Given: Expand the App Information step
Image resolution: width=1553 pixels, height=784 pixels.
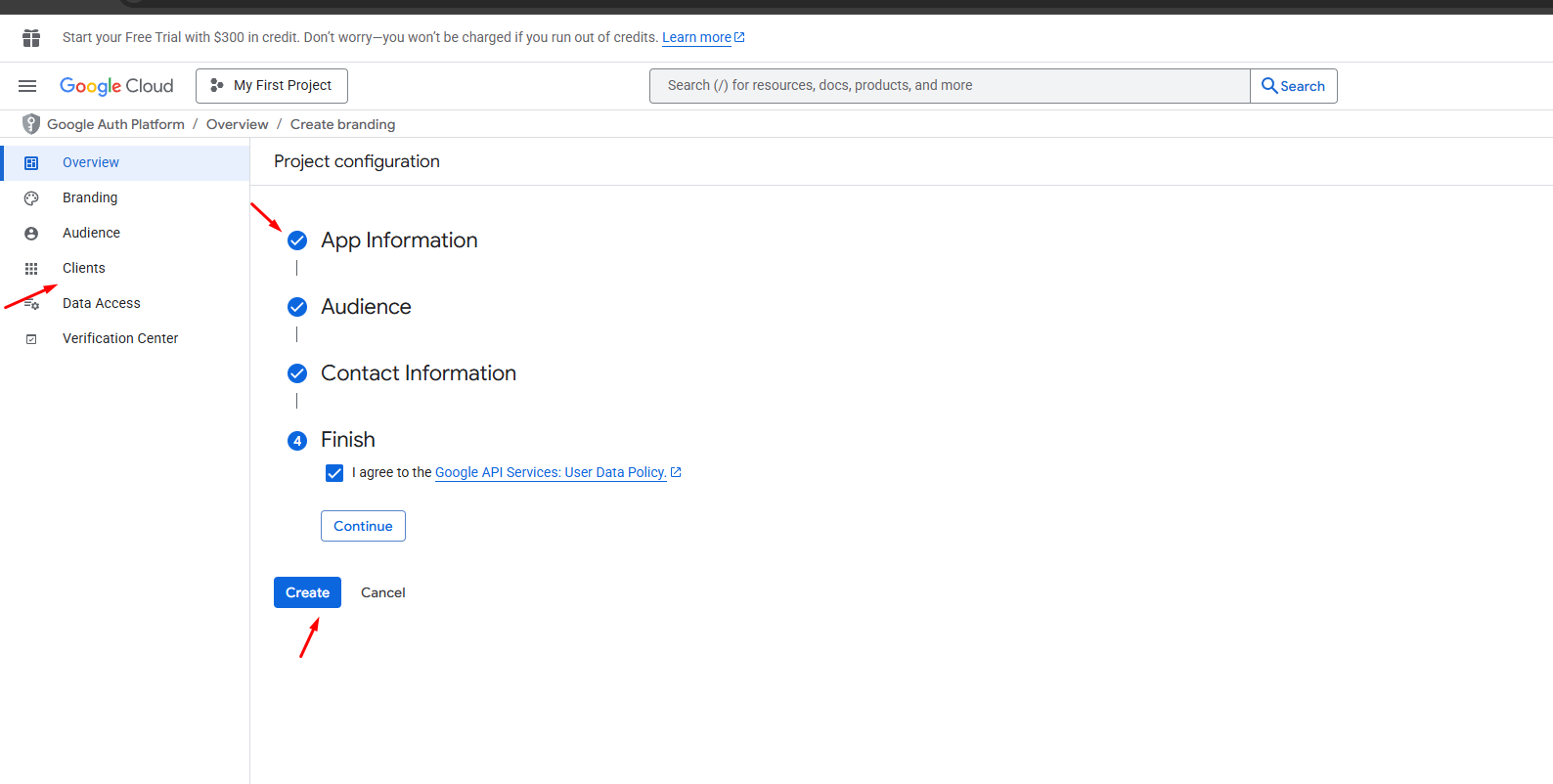Looking at the screenshot, I should click(x=399, y=240).
